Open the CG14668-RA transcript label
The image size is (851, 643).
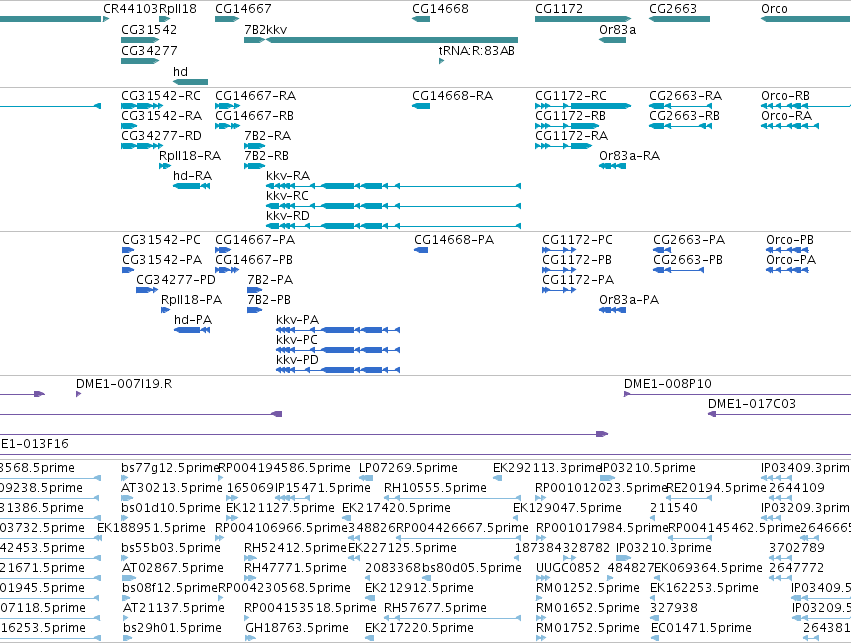453,96
